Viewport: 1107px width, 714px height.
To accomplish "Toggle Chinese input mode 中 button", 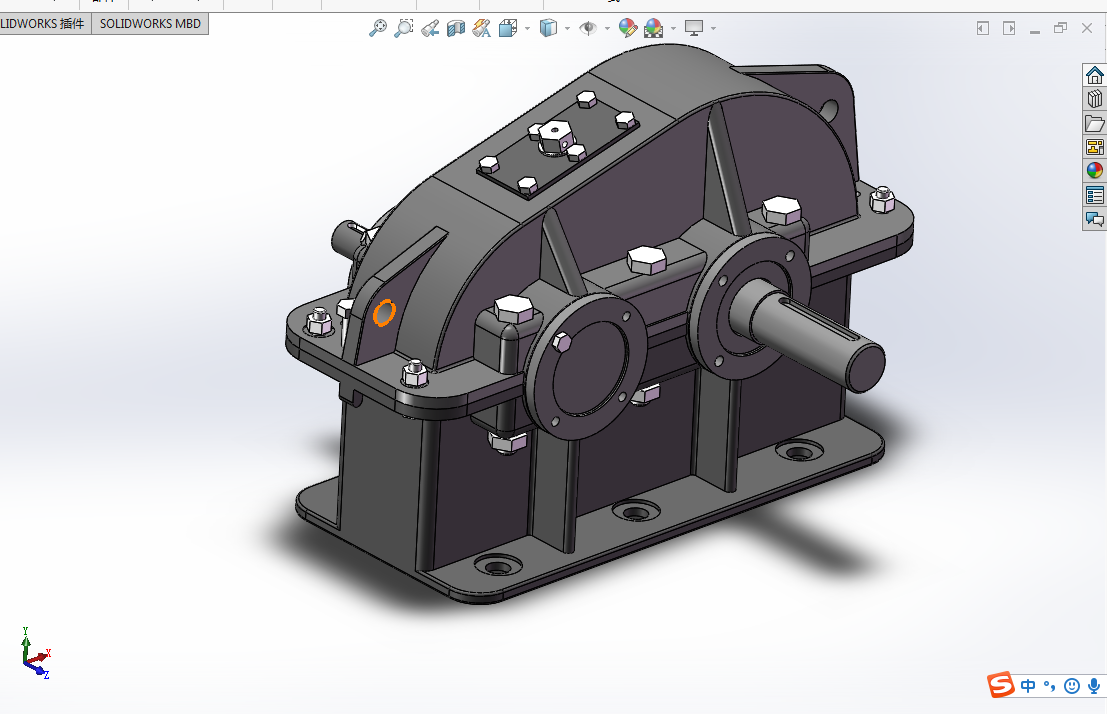I will point(1028,686).
